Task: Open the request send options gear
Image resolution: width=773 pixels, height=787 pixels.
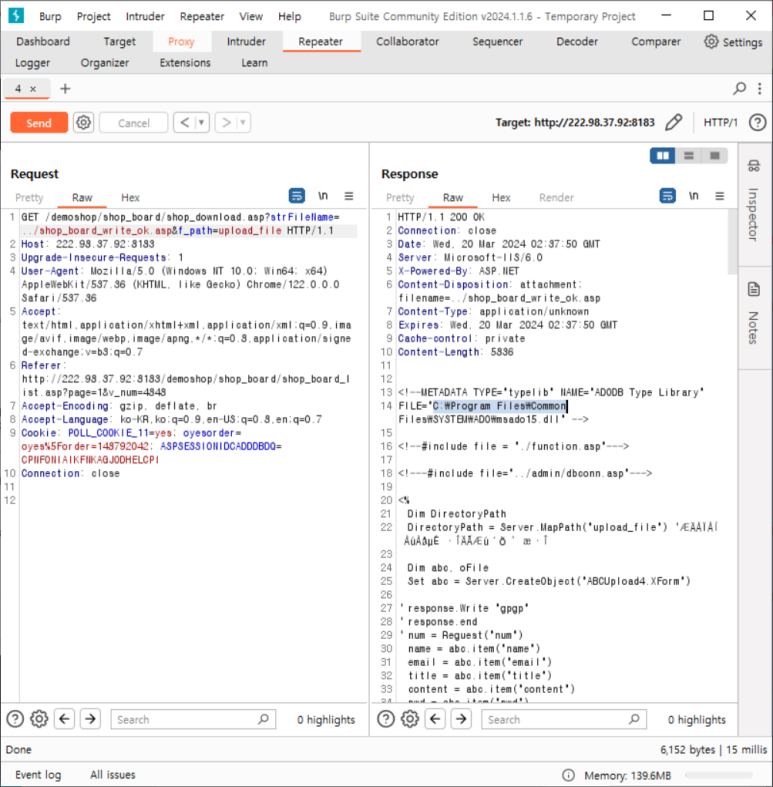Action: tap(83, 122)
